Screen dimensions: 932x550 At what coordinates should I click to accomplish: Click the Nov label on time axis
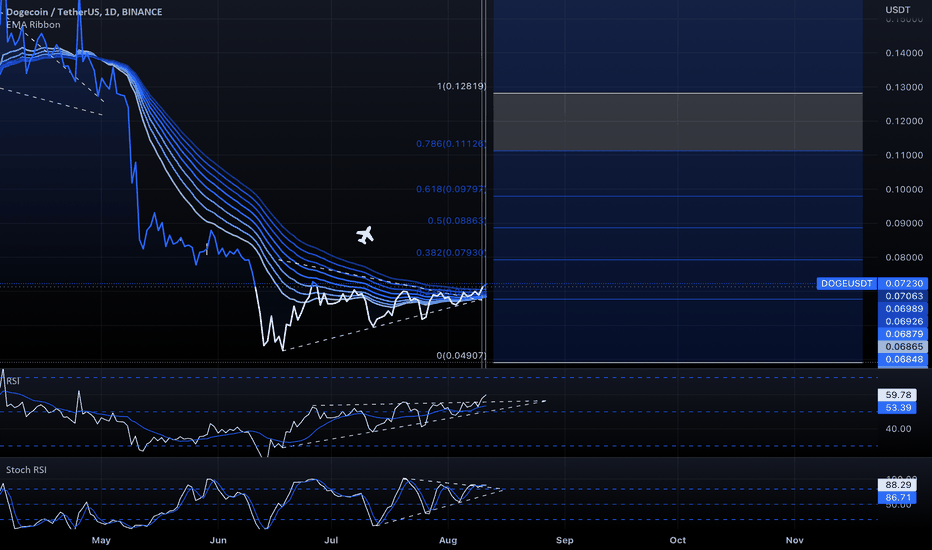(795, 540)
